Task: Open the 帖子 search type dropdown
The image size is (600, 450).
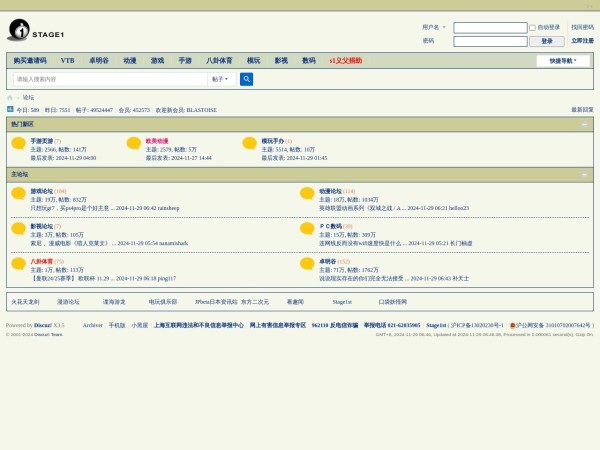Action: (x=221, y=79)
